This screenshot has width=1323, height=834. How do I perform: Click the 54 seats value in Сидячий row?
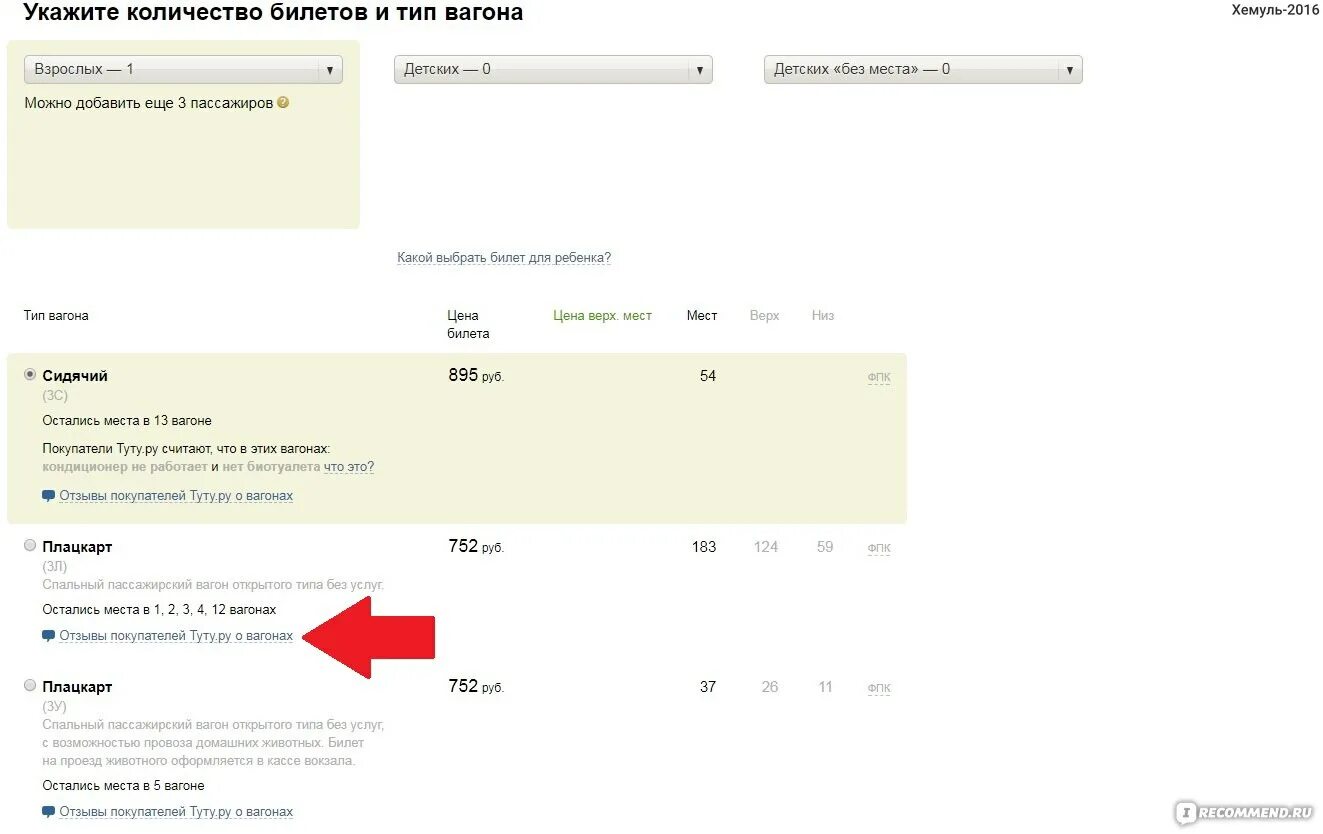[708, 376]
